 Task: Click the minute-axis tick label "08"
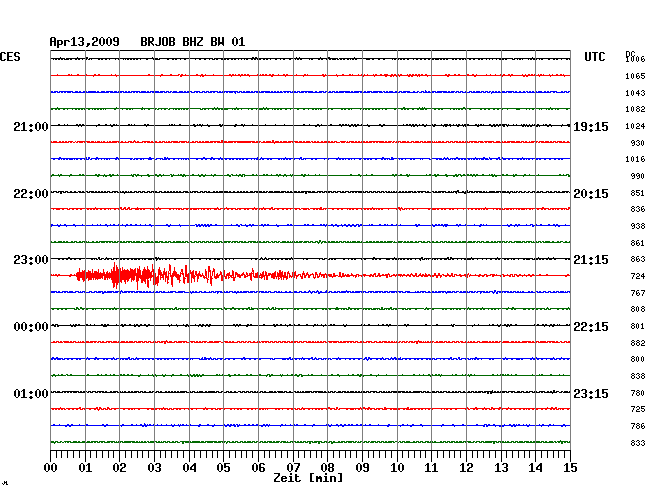(x=327, y=468)
